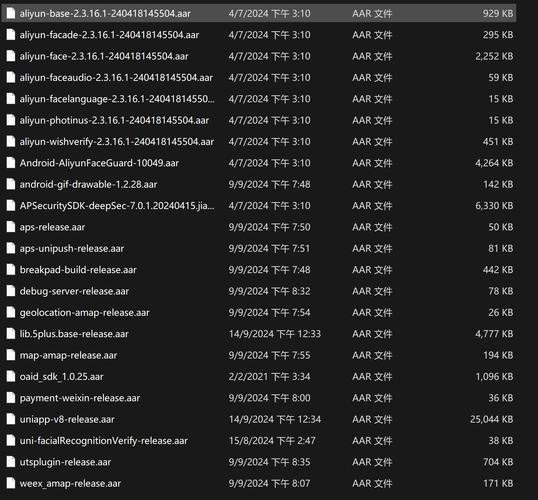The width and height of the screenshot is (538, 500).
Task: Click the icon next to weex_amap-release.aar
Action: (11, 483)
